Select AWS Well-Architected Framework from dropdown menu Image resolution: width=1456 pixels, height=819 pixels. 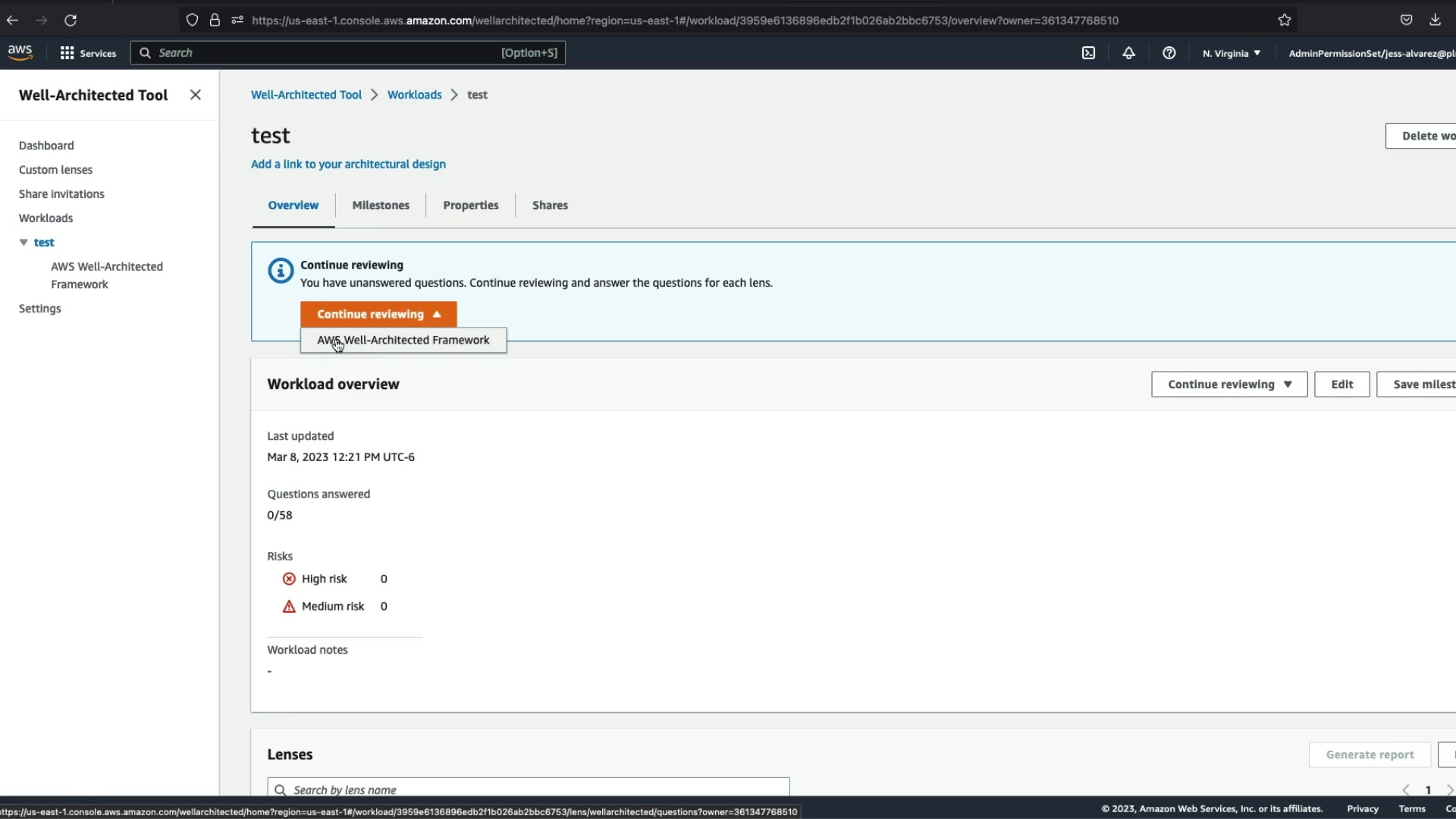(x=403, y=340)
